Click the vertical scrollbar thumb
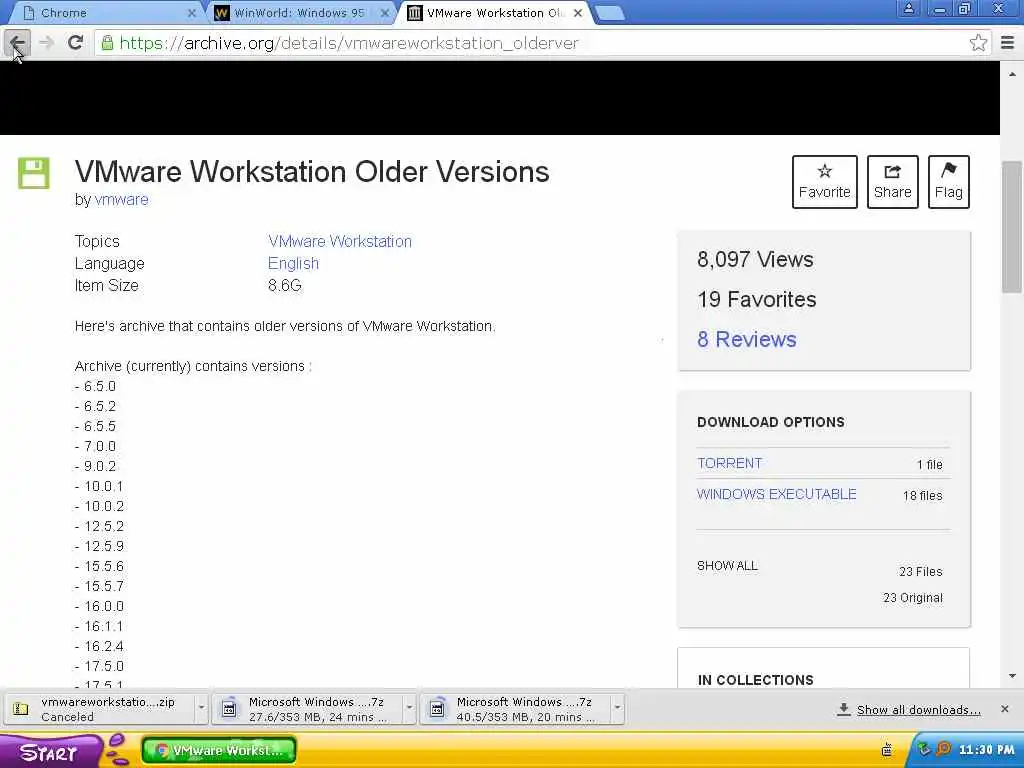This screenshot has height=768, width=1024. (1012, 226)
